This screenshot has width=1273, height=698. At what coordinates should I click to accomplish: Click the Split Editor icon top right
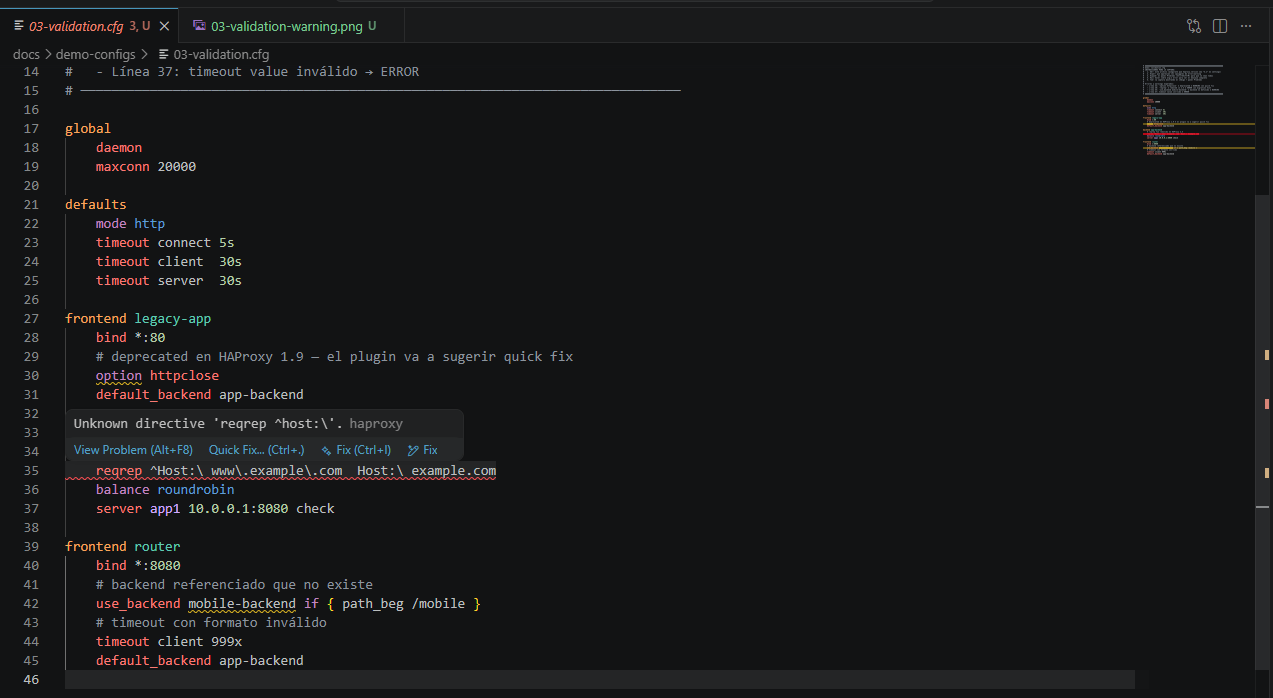pyautogui.click(x=1219, y=25)
